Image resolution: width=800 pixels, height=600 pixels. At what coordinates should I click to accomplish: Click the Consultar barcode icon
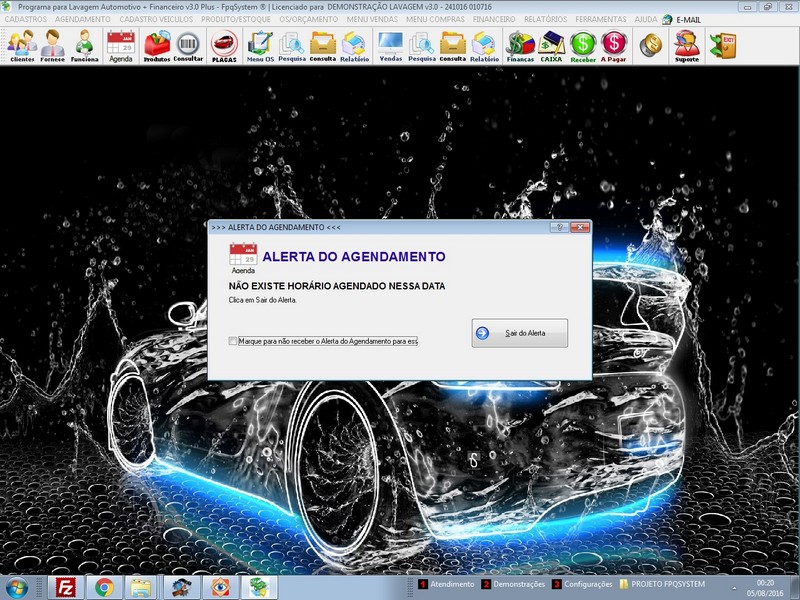[188, 46]
